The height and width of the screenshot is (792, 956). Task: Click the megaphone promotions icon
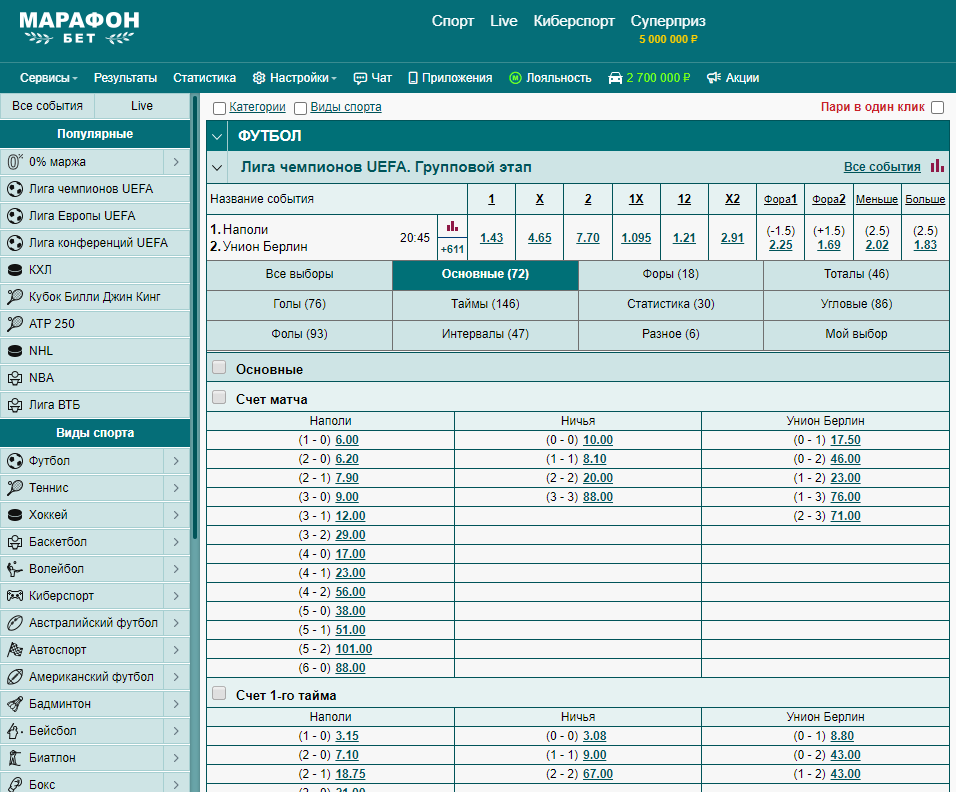tap(713, 78)
